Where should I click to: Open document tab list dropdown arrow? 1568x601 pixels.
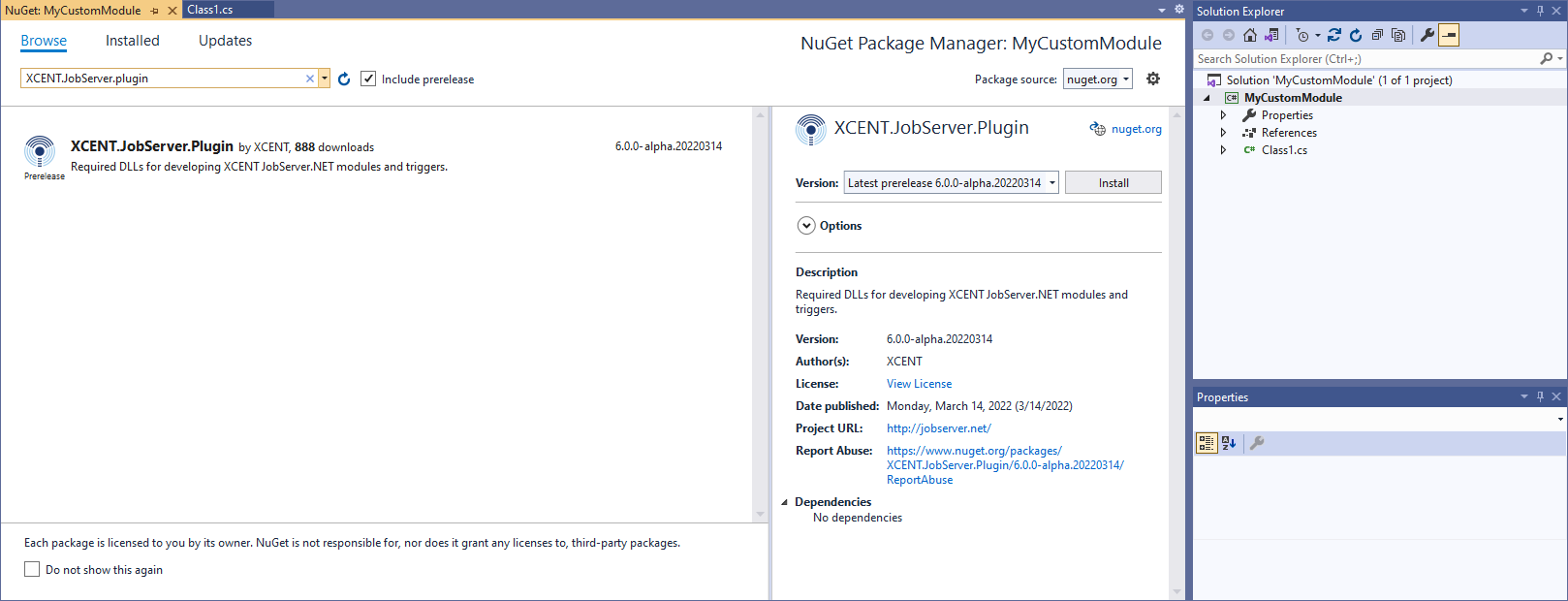coord(1162,10)
